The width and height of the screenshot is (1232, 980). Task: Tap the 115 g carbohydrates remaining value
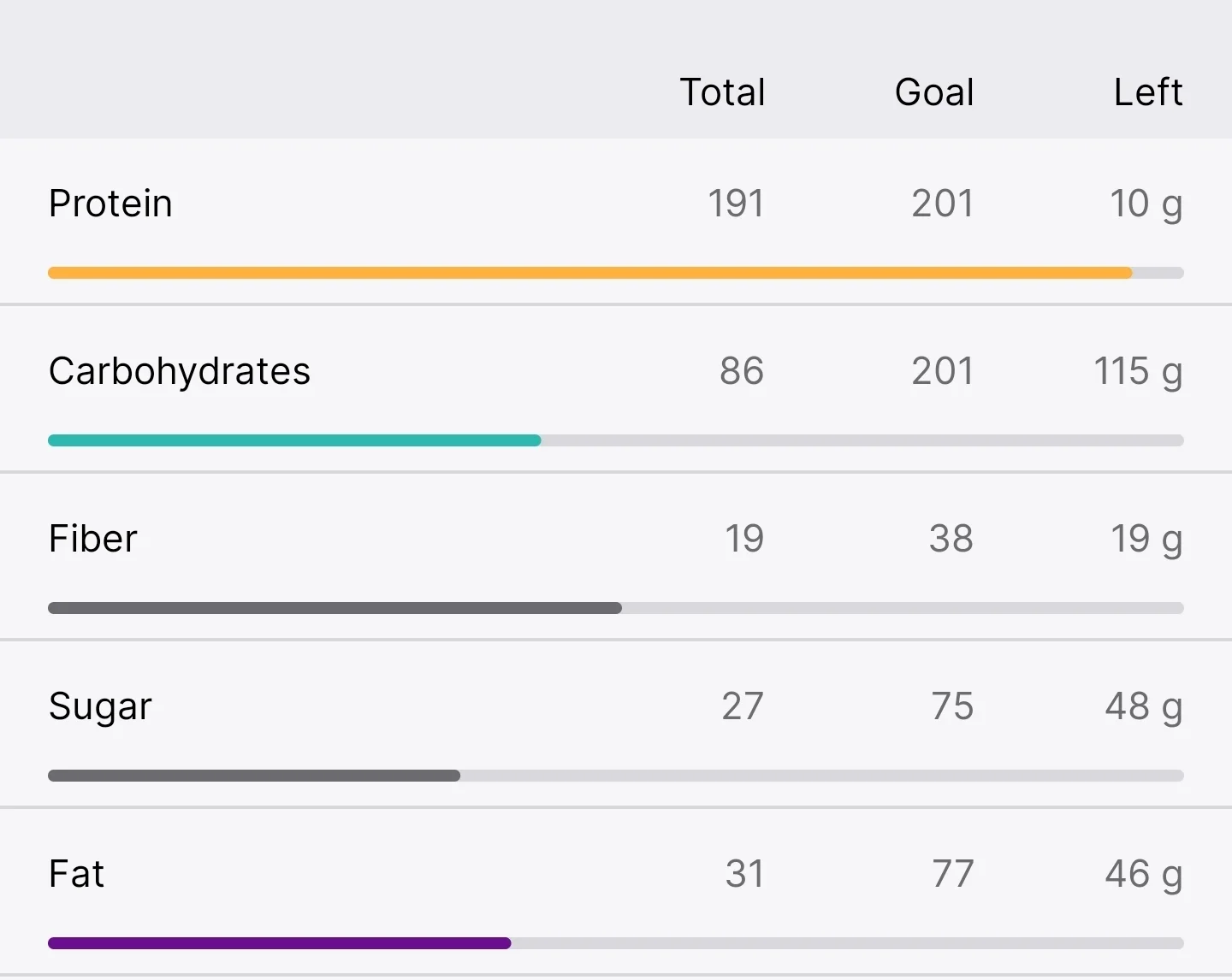tap(1138, 373)
